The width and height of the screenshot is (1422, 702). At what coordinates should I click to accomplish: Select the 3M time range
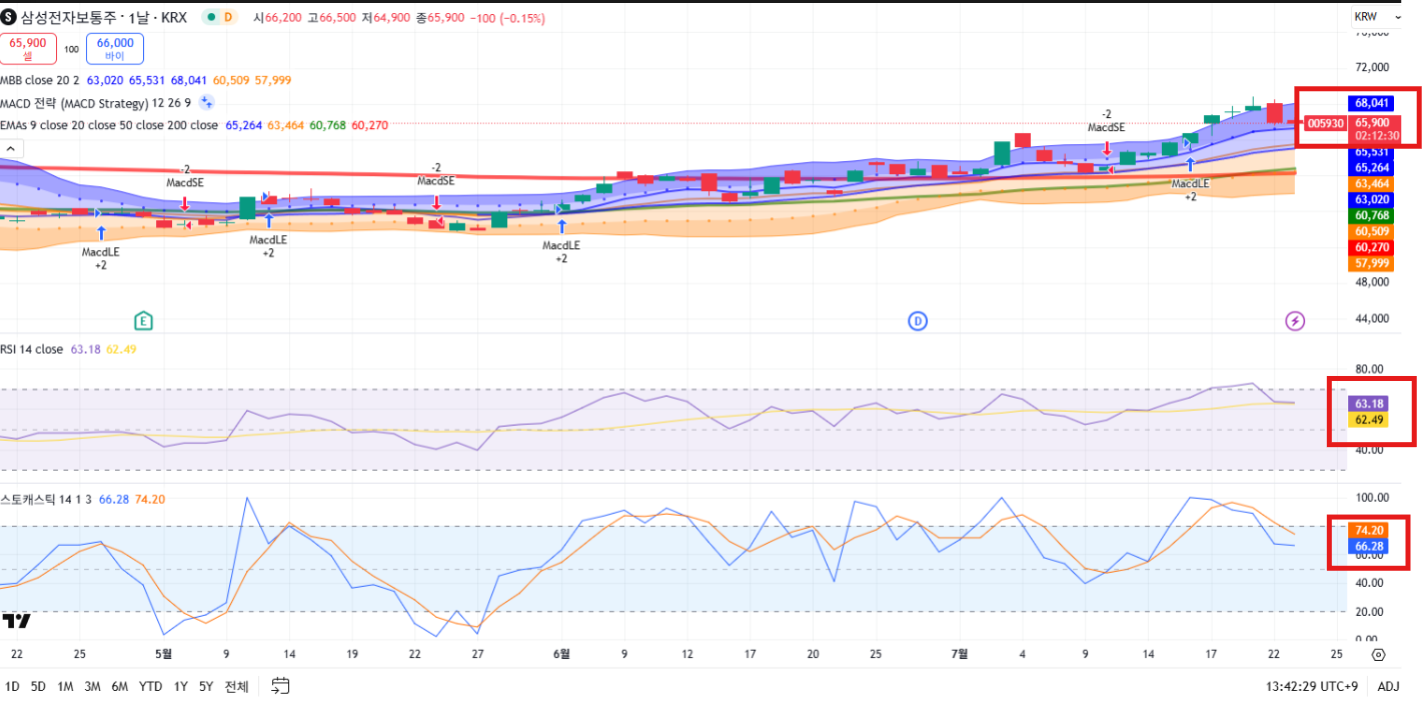(92, 686)
